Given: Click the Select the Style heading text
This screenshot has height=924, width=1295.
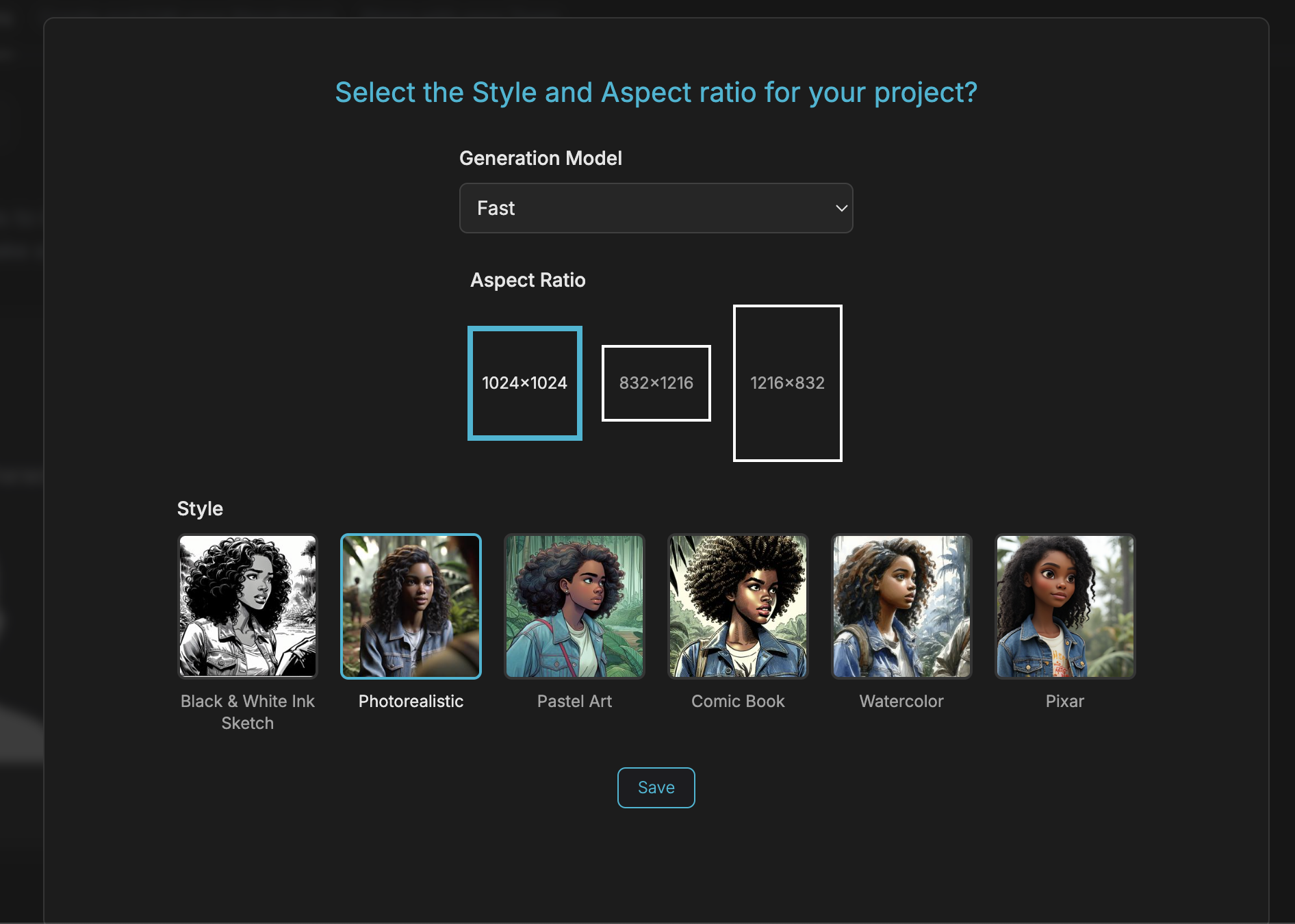Looking at the screenshot, I should click(x=656, y=92).
